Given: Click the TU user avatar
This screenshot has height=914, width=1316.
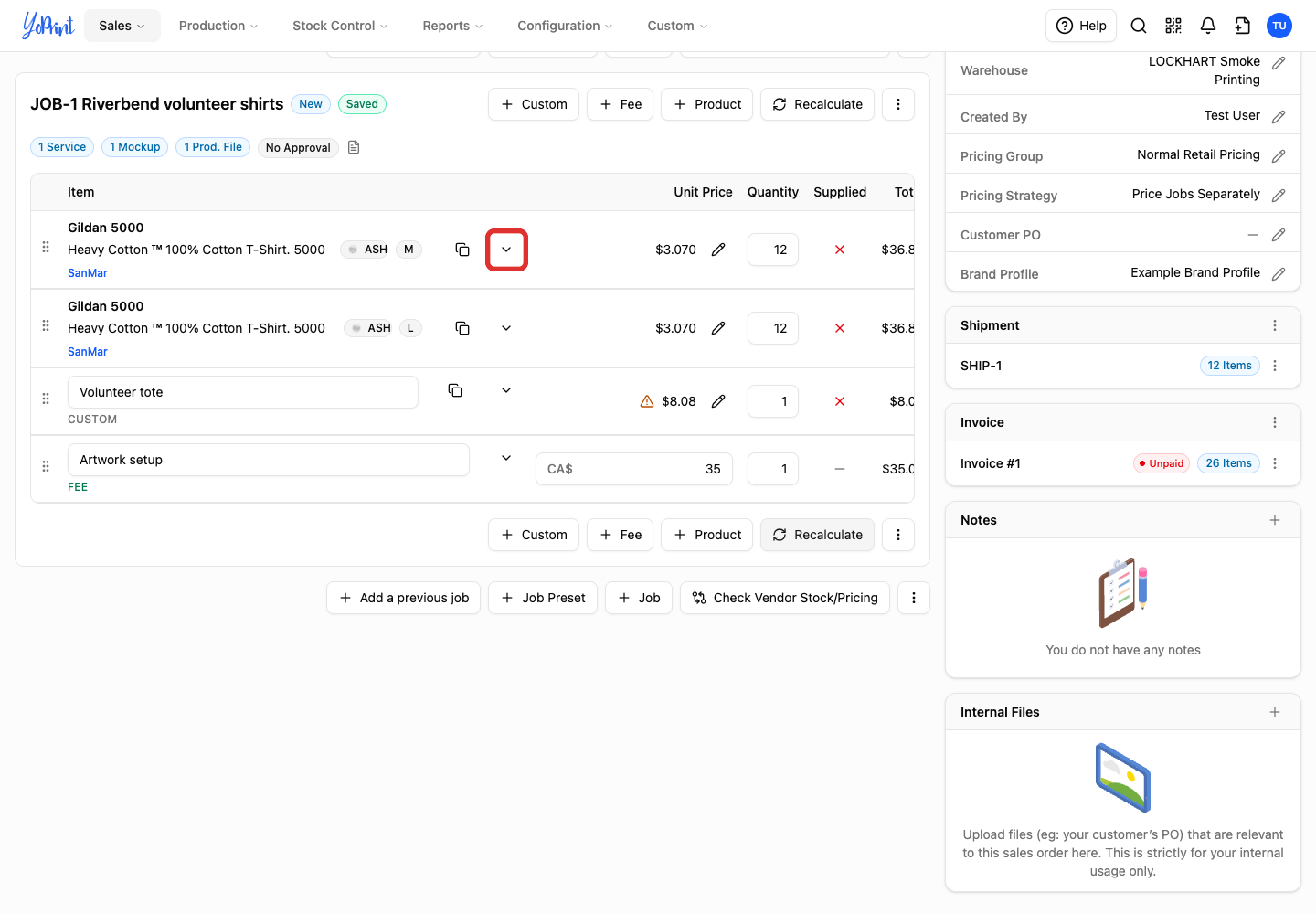Looking at the screenshot, I should (1279, 26).
